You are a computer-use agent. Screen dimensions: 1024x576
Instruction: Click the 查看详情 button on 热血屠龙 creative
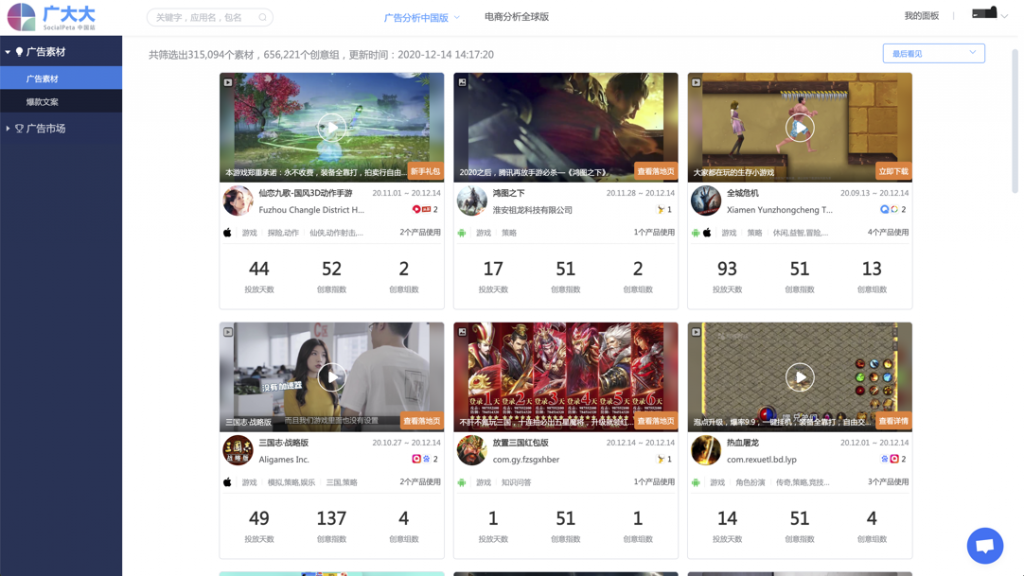coord(893,421)
